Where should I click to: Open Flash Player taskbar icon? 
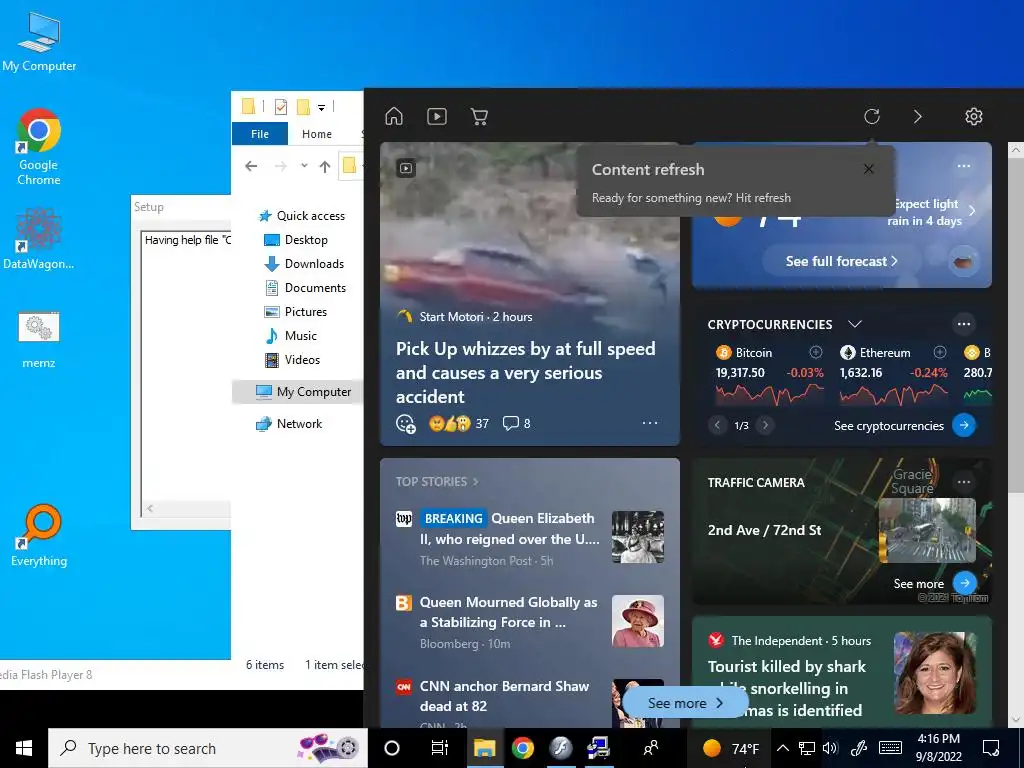pos(560,748)
